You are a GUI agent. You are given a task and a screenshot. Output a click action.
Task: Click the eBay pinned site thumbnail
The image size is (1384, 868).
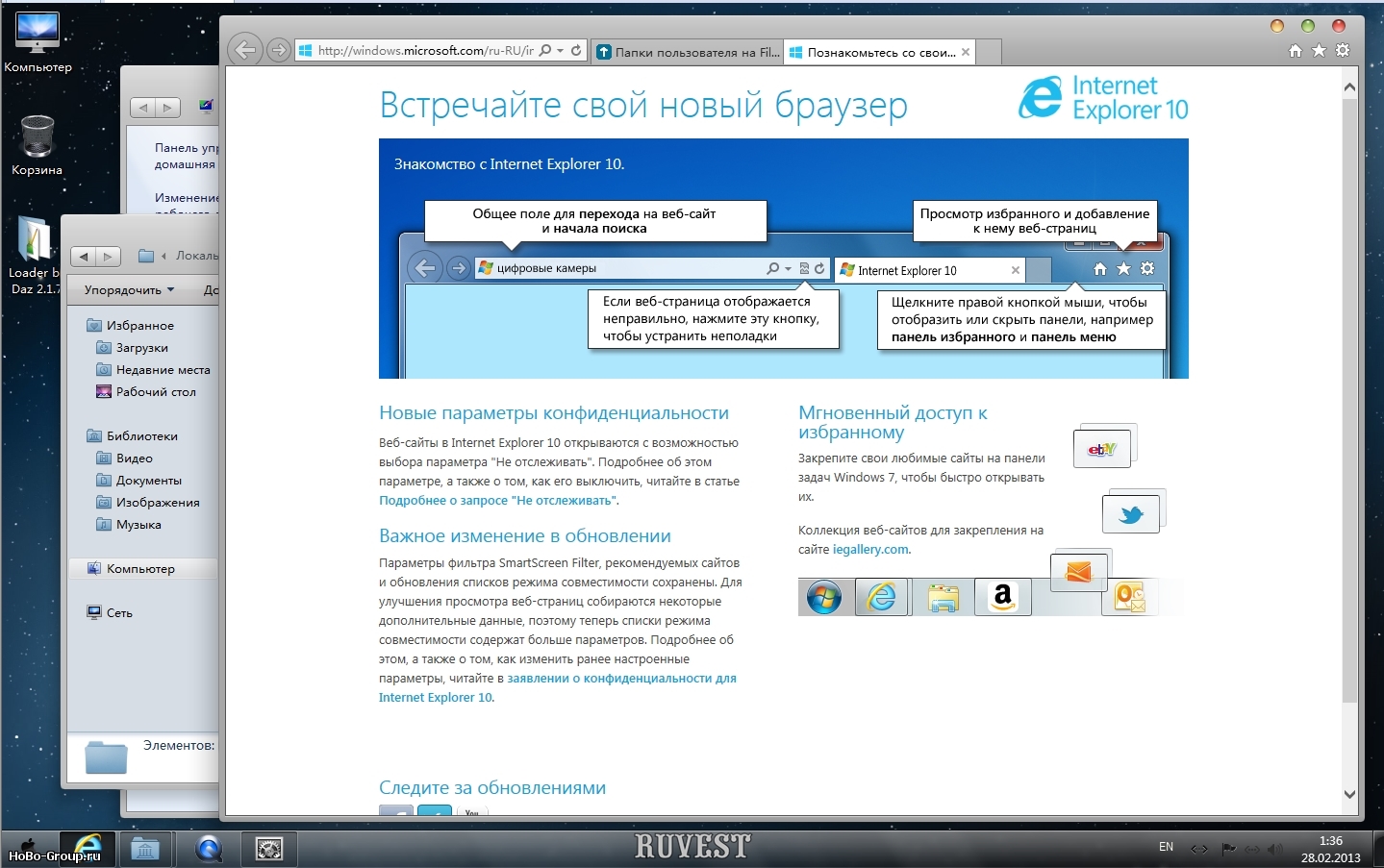click(x=1103, y=448)
